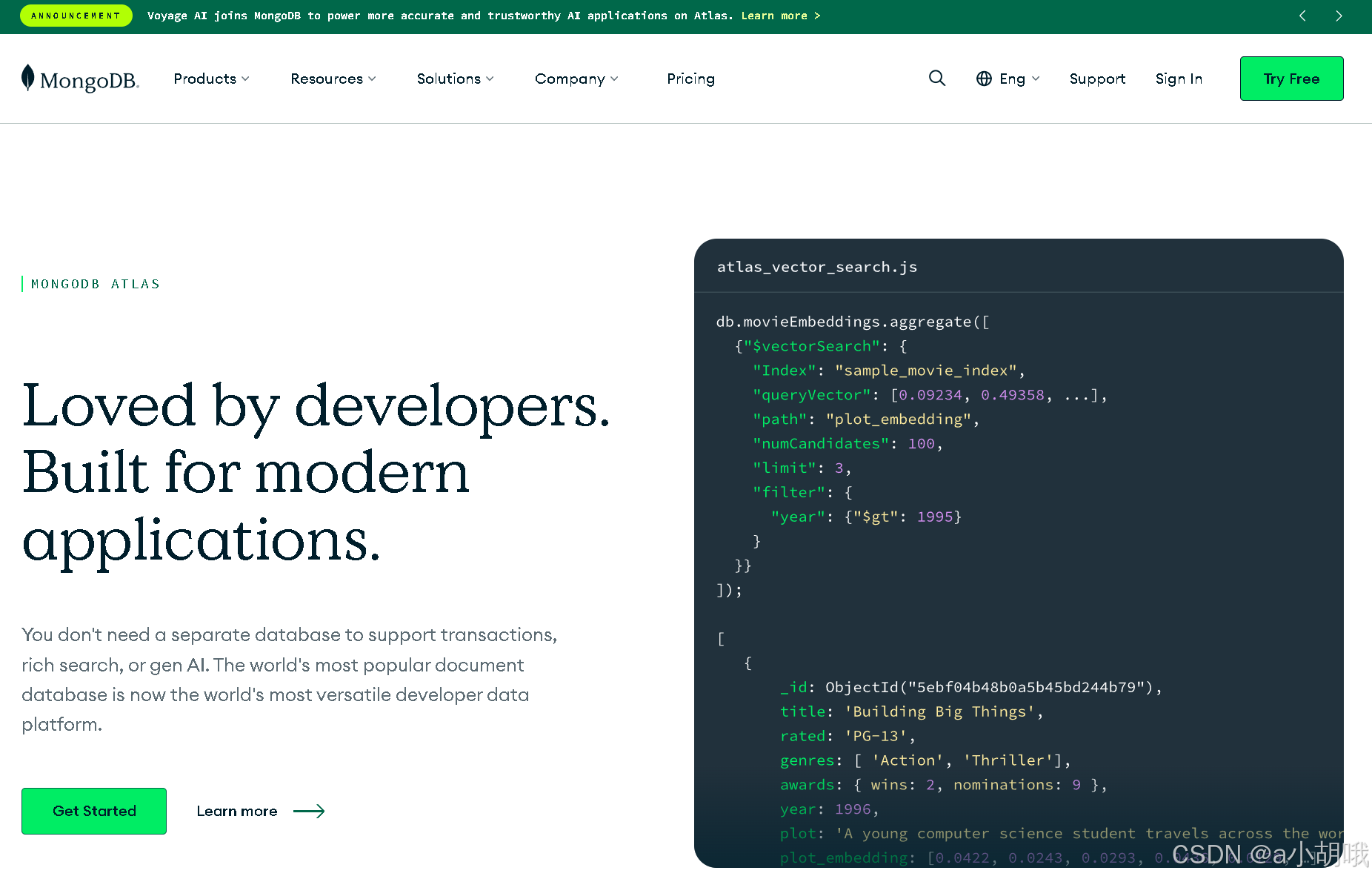Click Learn more in announcement banner

click(x=780, y=16)
